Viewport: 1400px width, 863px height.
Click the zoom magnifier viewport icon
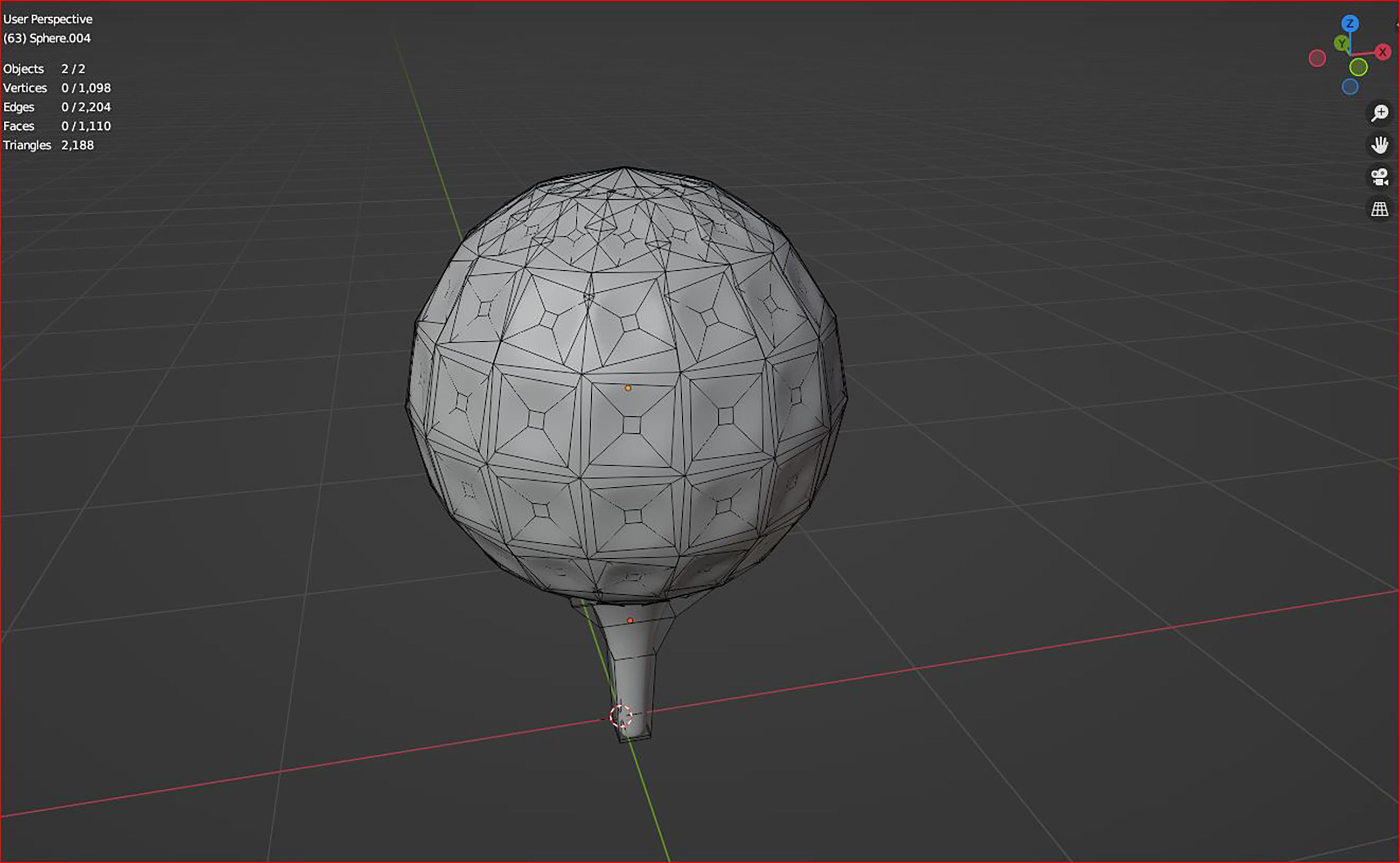coord(1379,113)
